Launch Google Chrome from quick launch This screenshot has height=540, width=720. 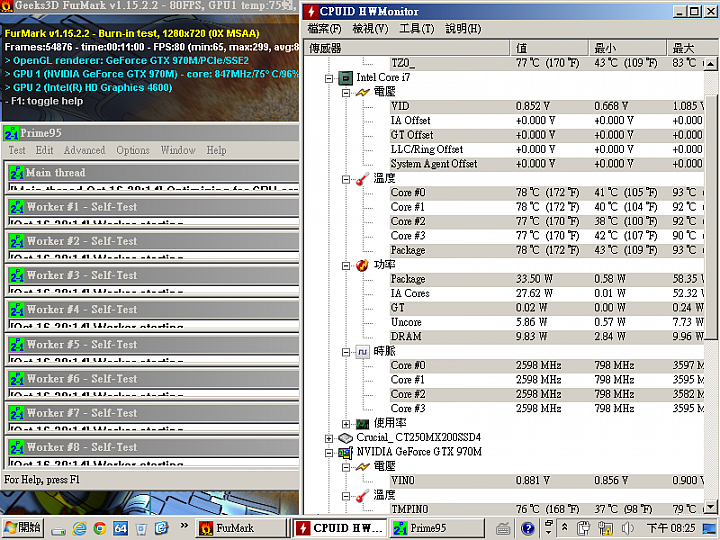coord(100,528)
